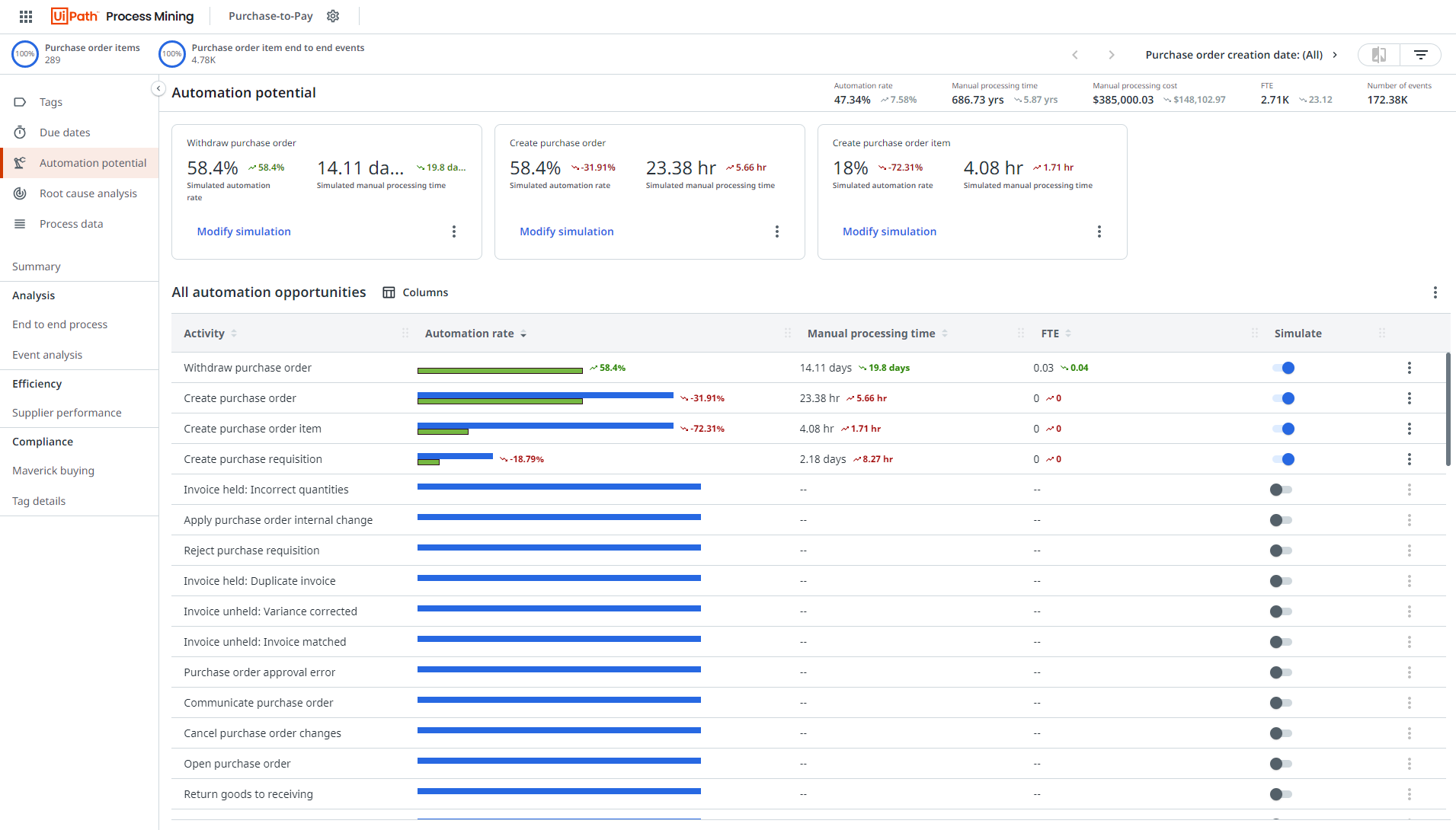Image resolution: width=1456 pixels, height=830 pixels.
Task: Collapse the left sidebar panel
Action: [x=158, y=89]
